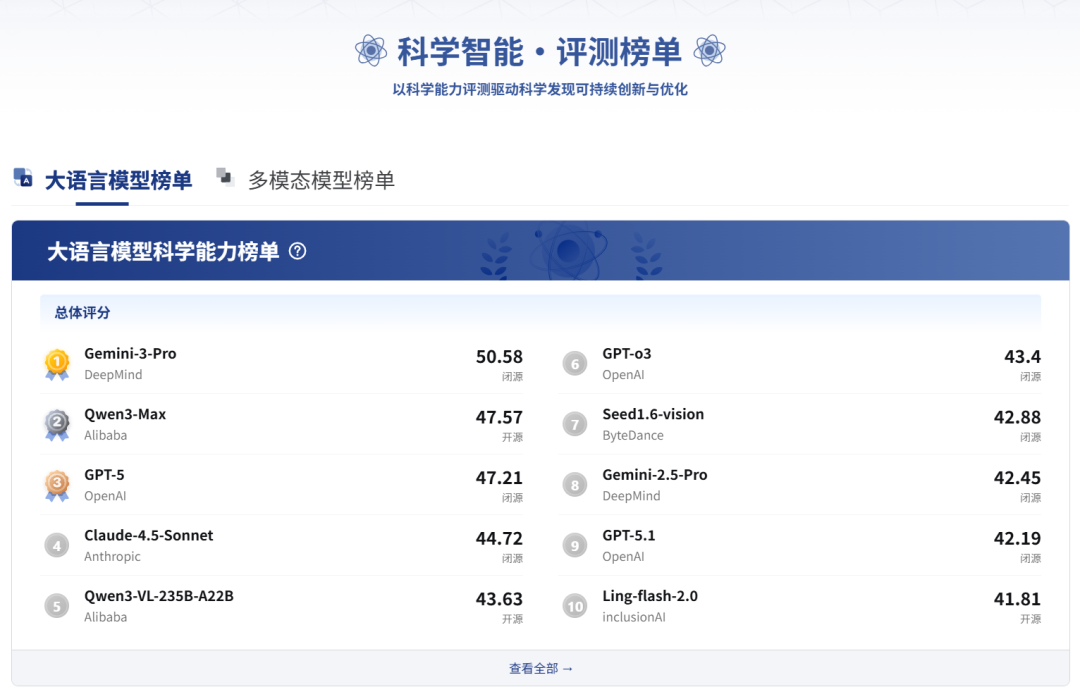The height and width of the screenshot is (699, 1080).
Task: Click the rank 6 badge by GPT-o3
Action: point(575,364)
